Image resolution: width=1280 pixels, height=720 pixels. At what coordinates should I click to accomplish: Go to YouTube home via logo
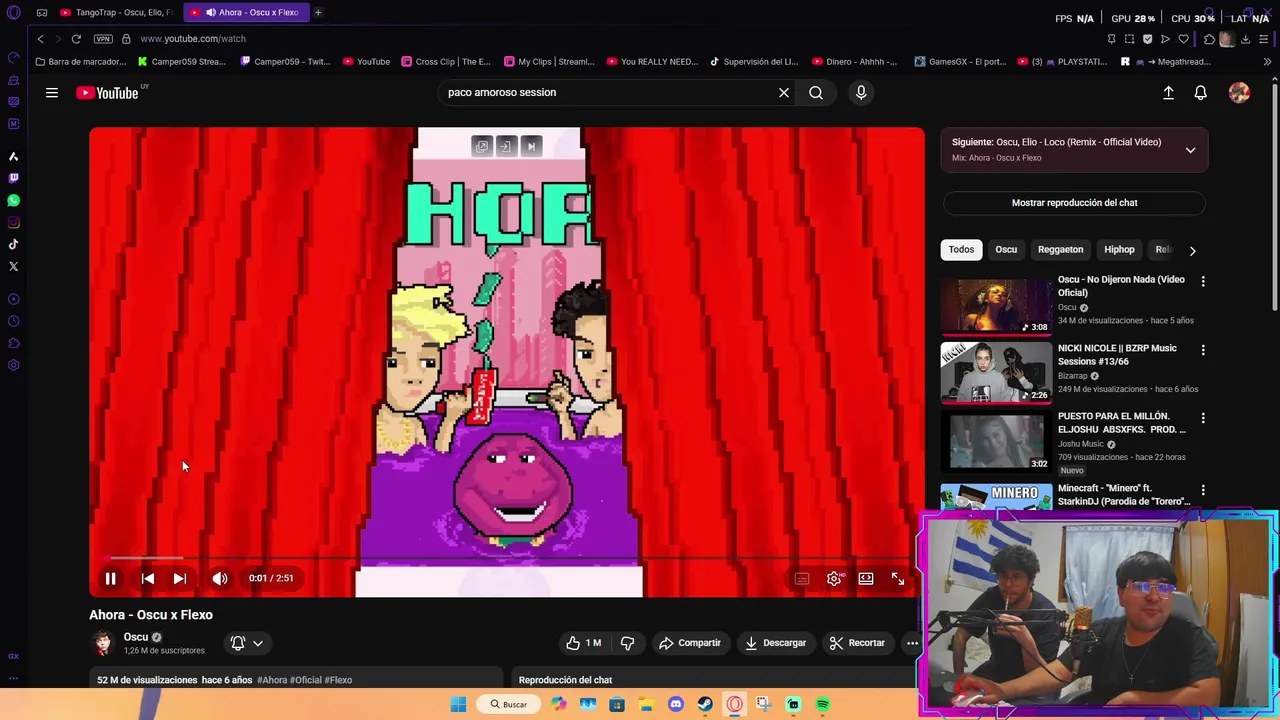[107, 93]
